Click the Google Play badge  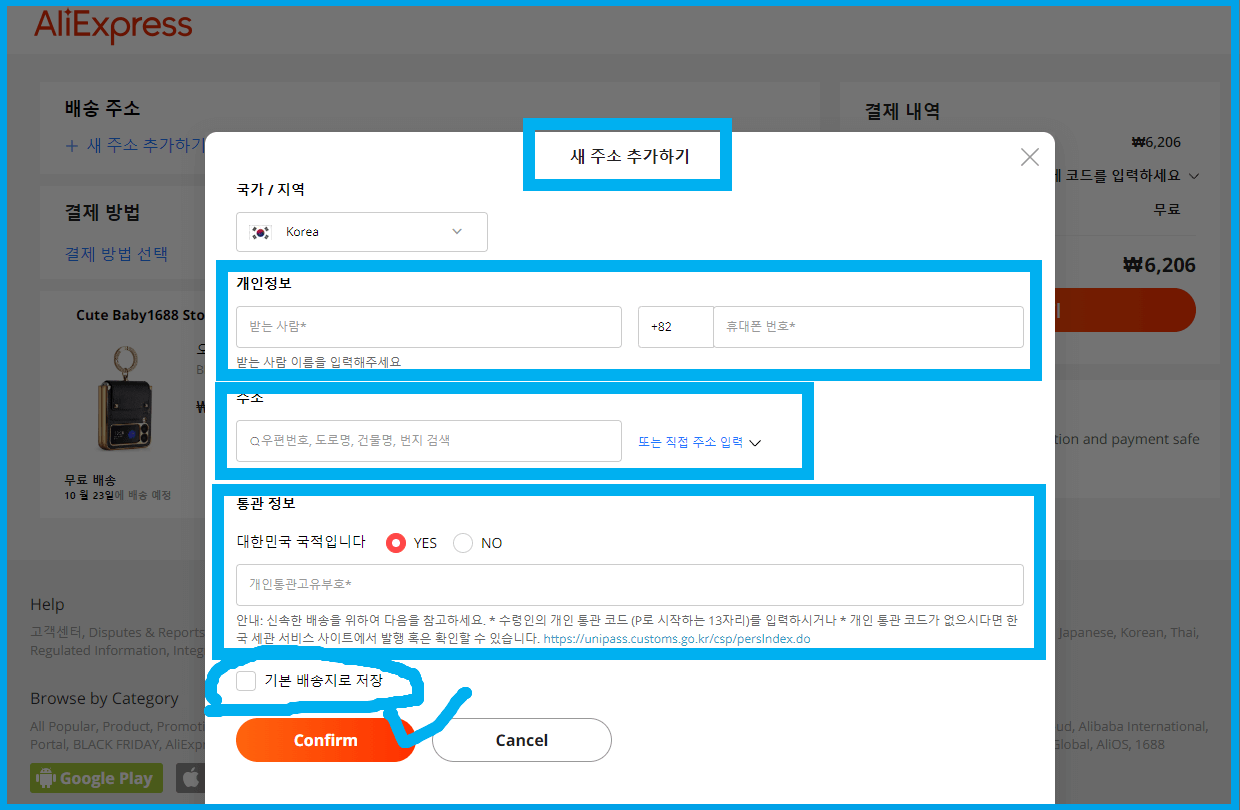click(x=96, y=778)
